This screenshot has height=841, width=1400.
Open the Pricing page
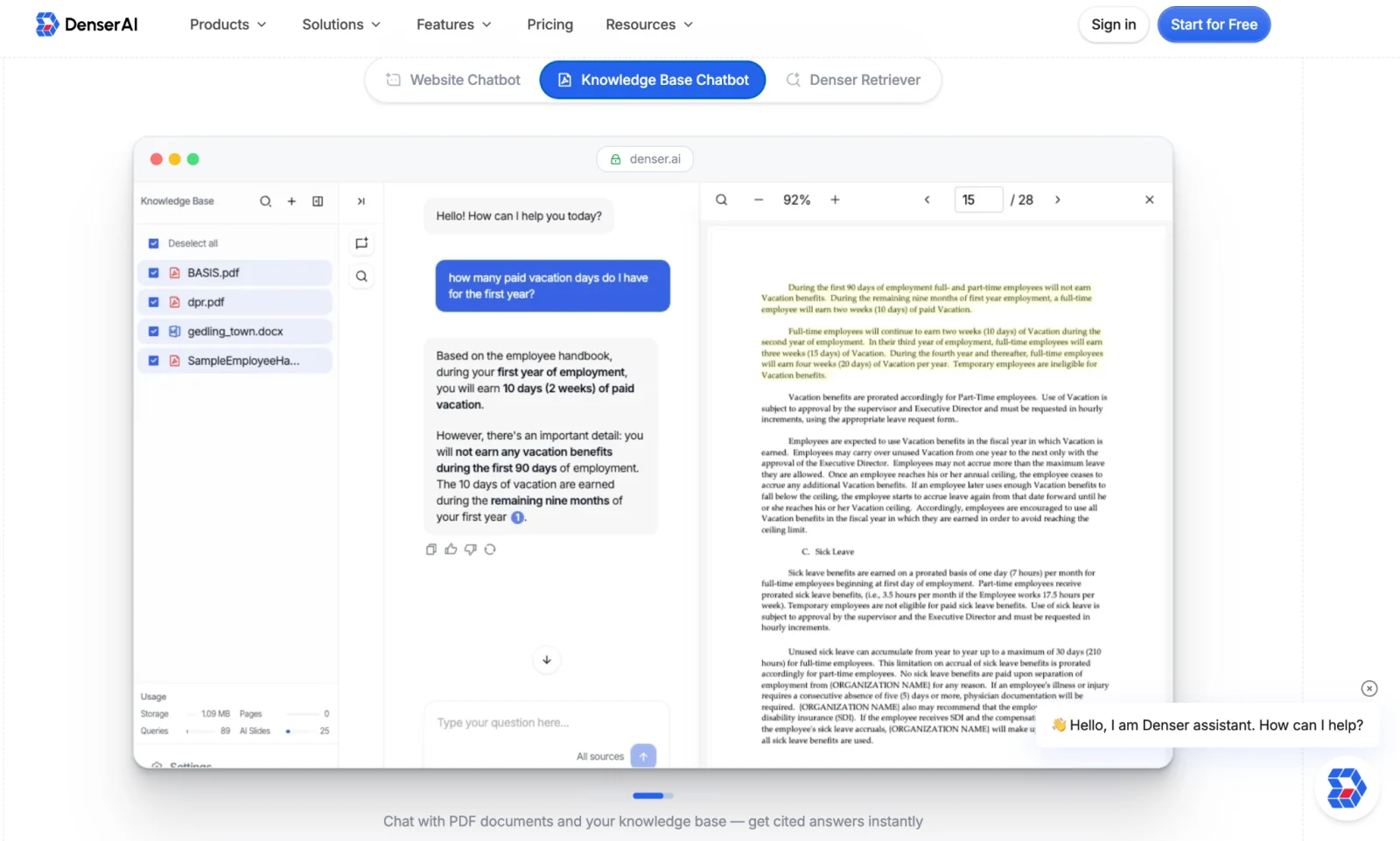click(x=549, y=25)
